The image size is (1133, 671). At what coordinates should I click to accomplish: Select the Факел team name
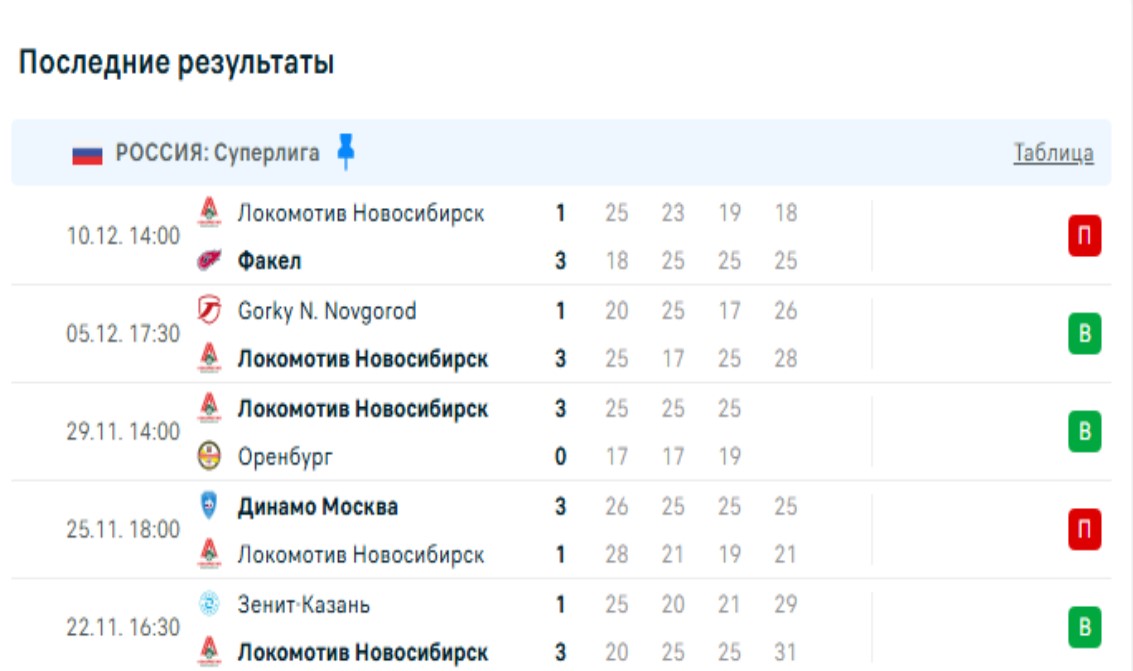click(x=269, y=261)
